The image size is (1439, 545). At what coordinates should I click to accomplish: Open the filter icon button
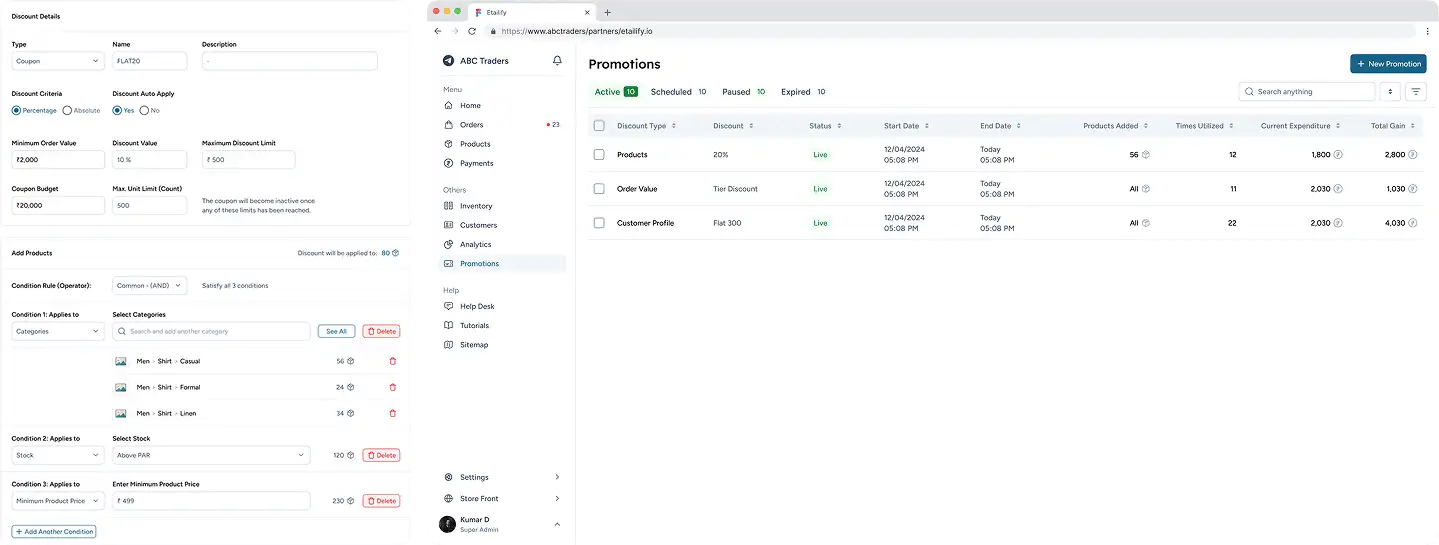click(x=1416, y=92)
